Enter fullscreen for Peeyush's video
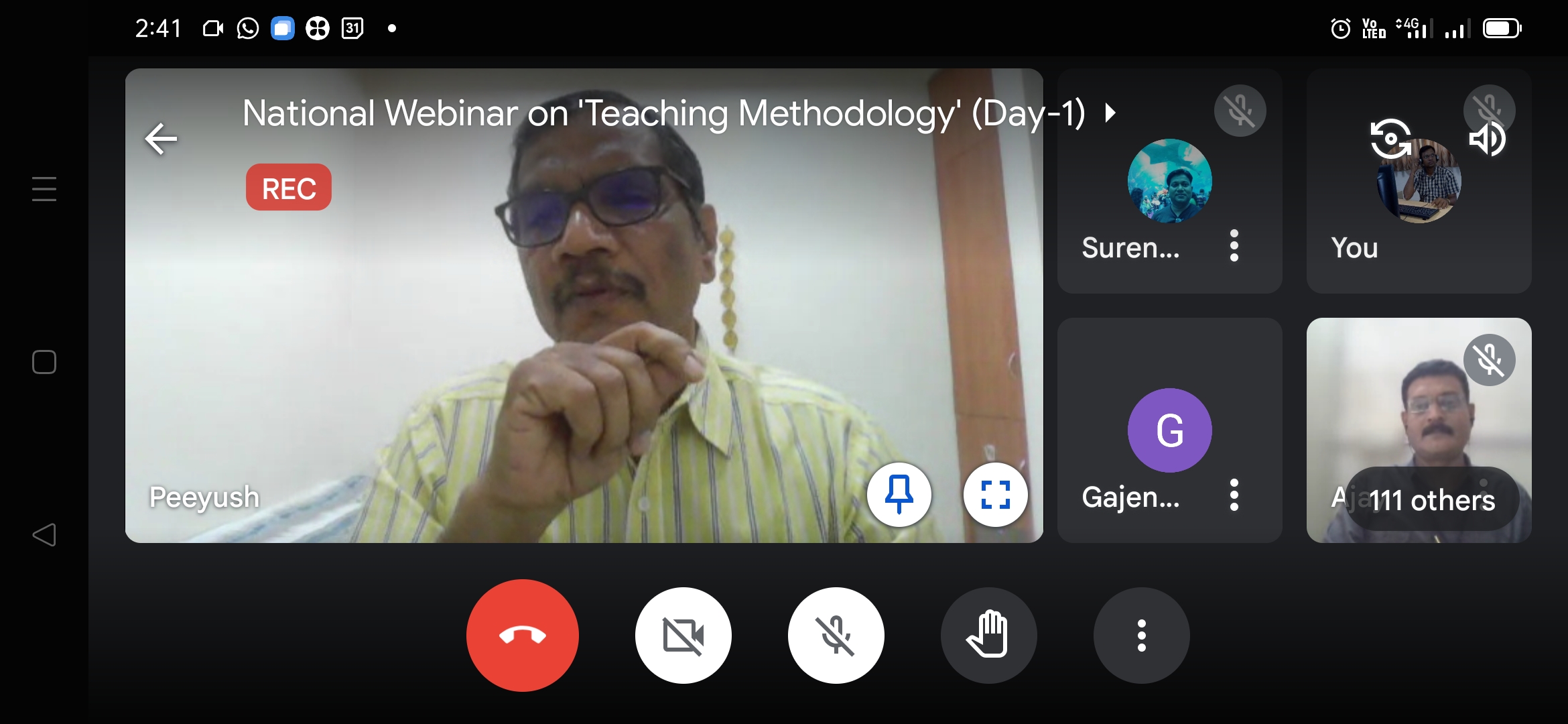Image resolution: width=1568 pixels, height=724 pixels. tap(995, 495)
